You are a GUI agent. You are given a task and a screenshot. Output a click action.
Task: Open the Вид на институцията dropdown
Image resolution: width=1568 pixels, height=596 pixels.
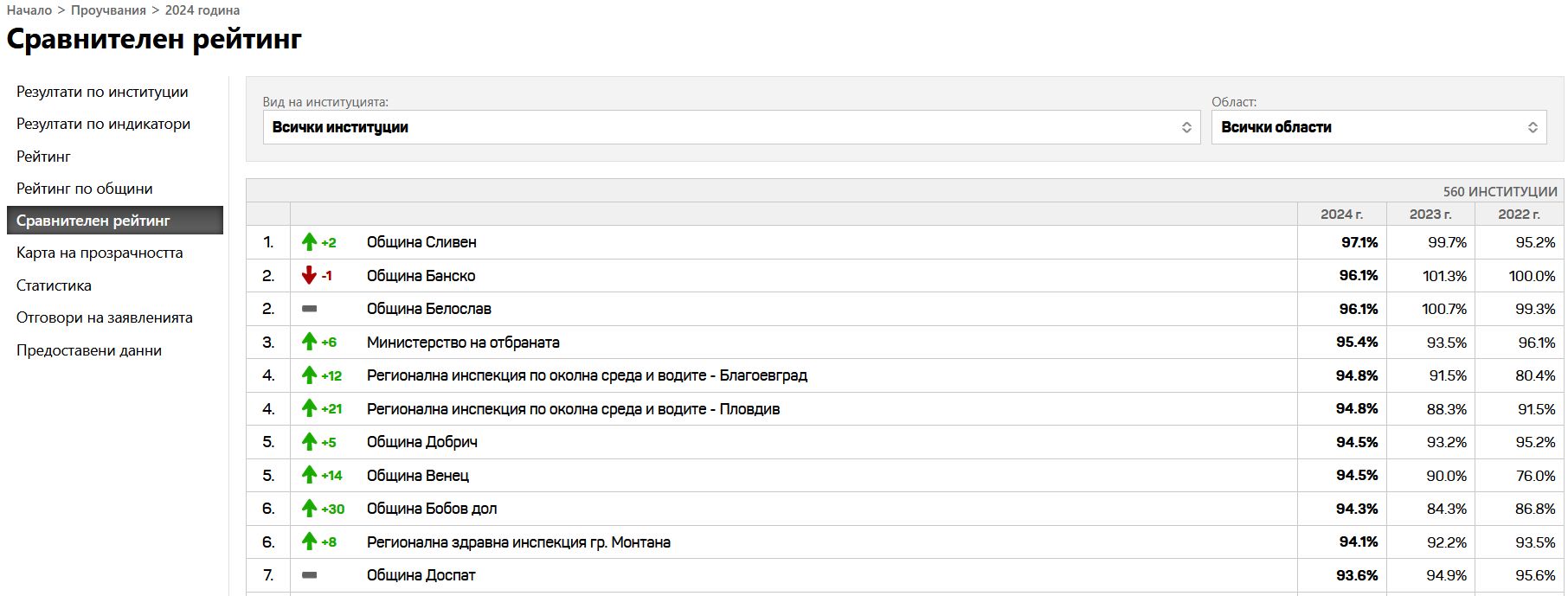tap(730, 127)
